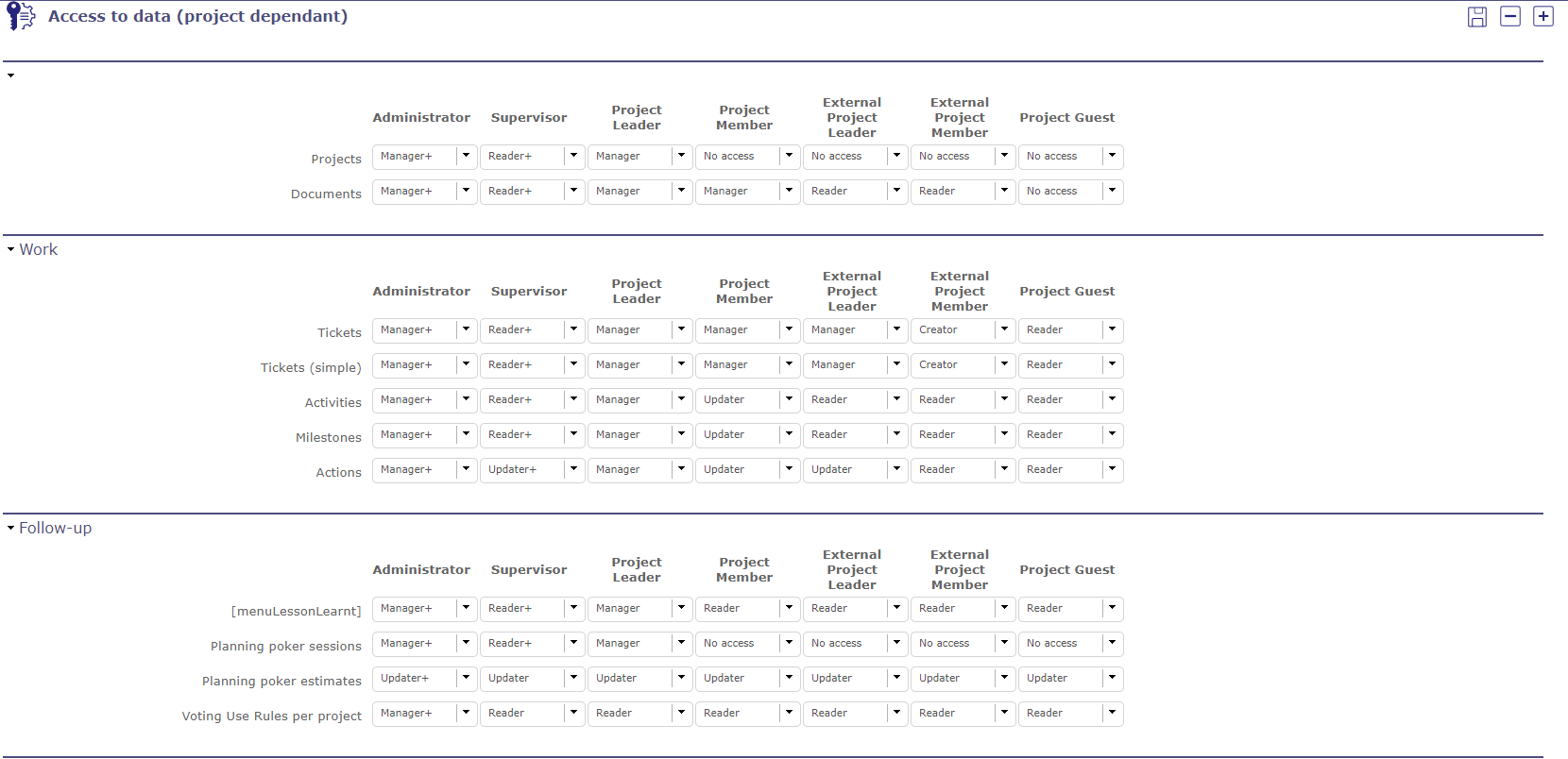Open the Supervisor dropdown for Tickets (simple)
Viewport: 1568px width, 759px height.
click(x=573, y=364)
